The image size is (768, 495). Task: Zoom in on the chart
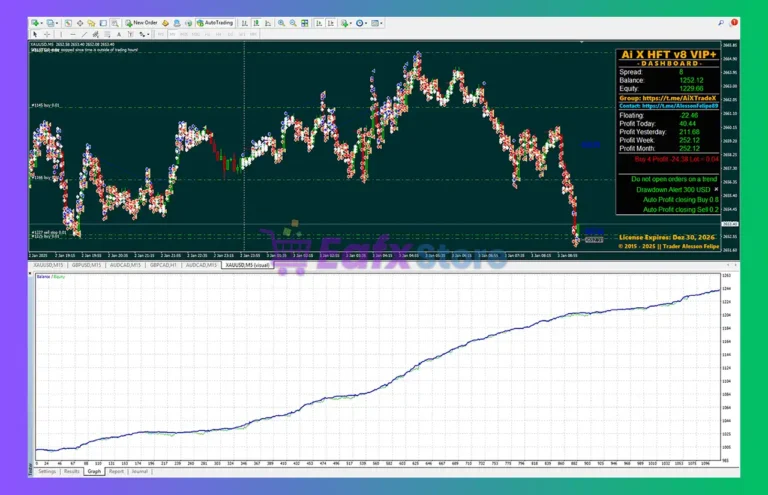pyautogui.click(x=282, y=23)
